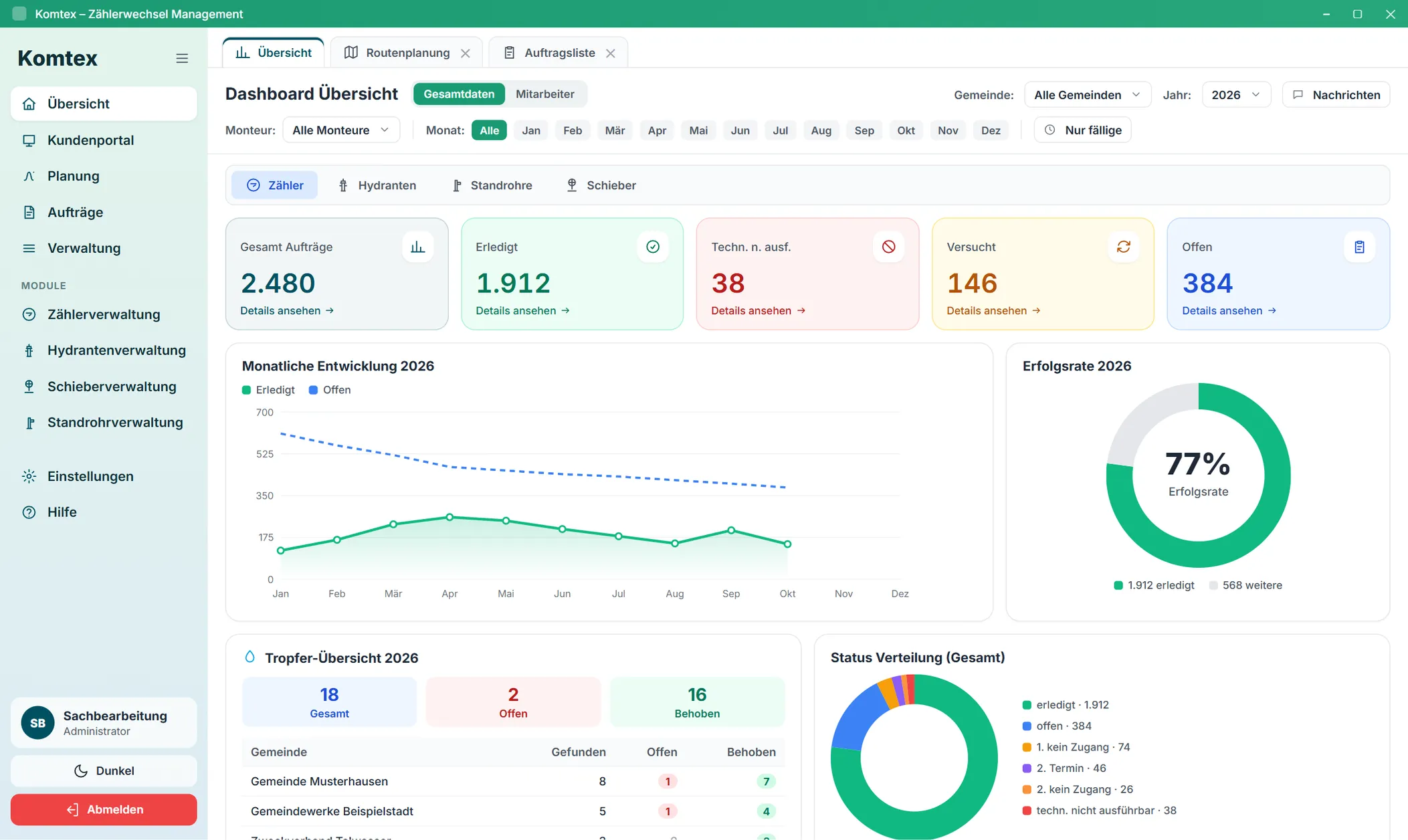Open Hilfe from the sidebar
Image resolution: width=1408 pixels, height=840 pixels.
104,512
